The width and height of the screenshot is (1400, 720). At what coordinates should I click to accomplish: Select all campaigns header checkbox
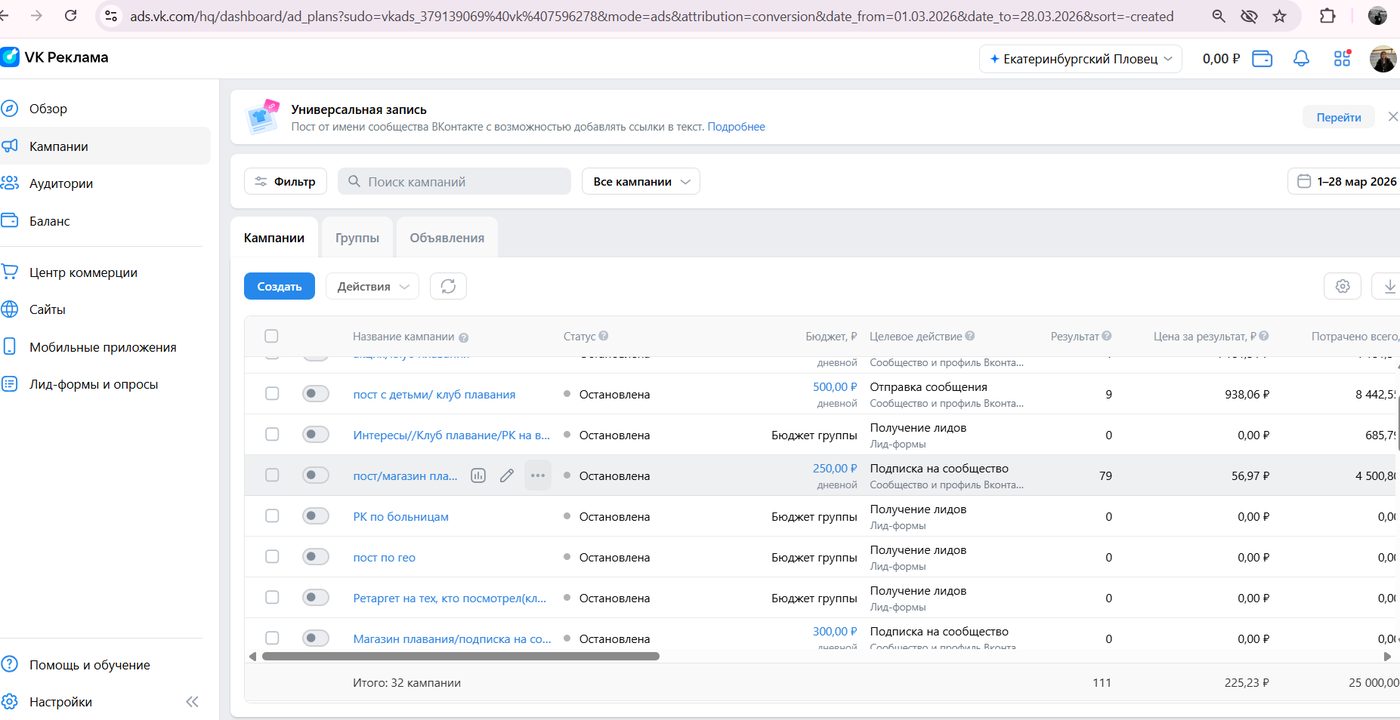coord(272,337)
